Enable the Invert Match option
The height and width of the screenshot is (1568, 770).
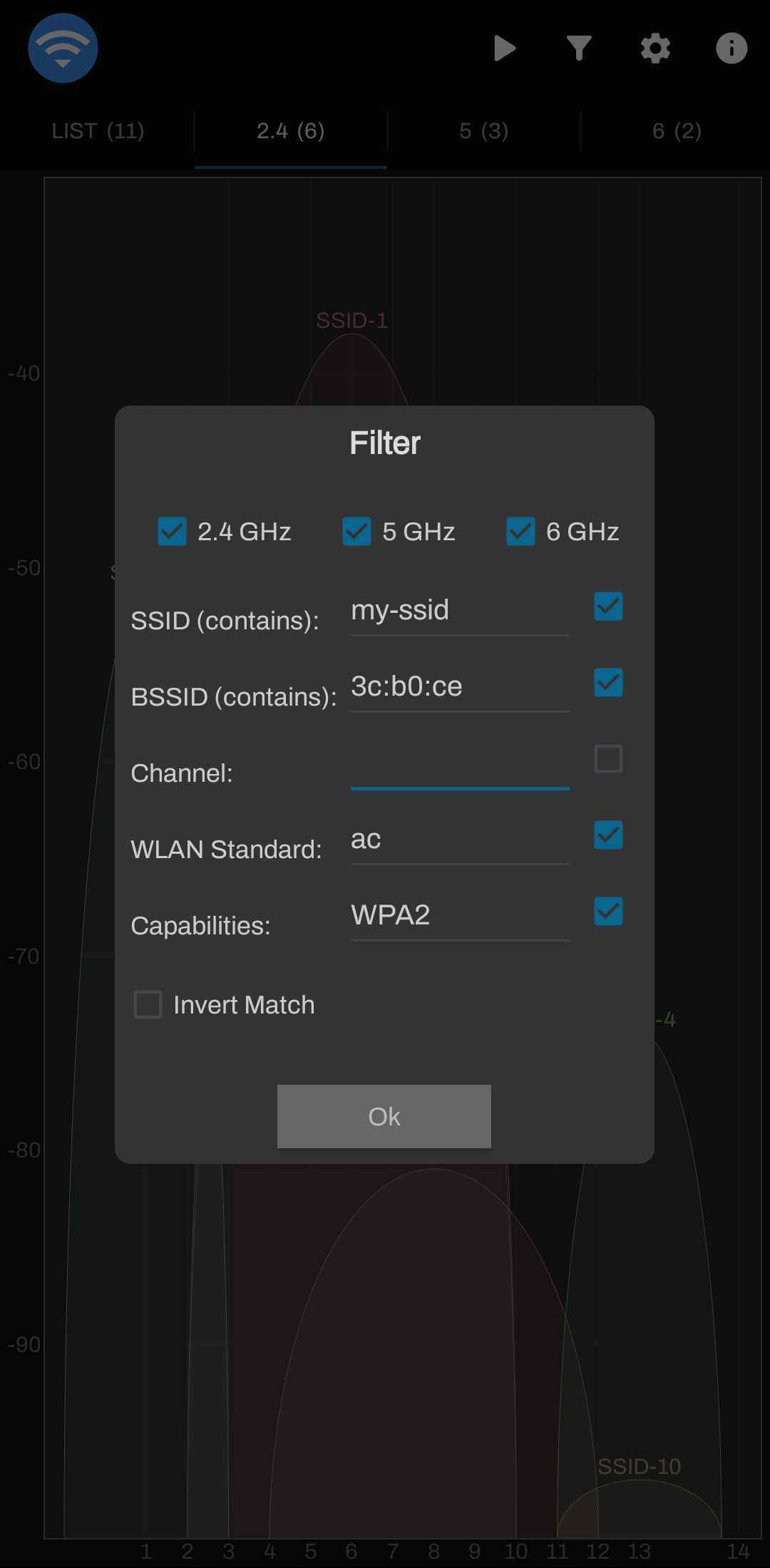point(148,1004)
